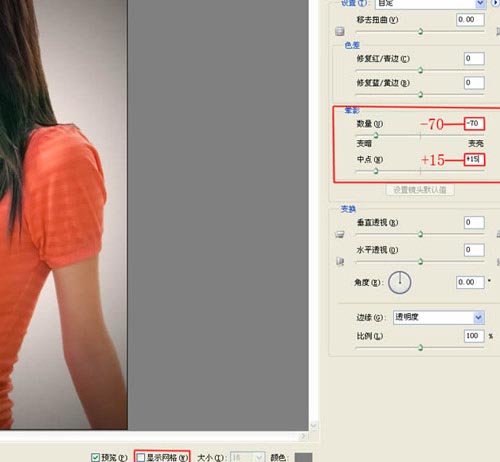Click the vignette 数量 amount slider handle
Screen dimensions: 500x462
(x=376, y=135)
